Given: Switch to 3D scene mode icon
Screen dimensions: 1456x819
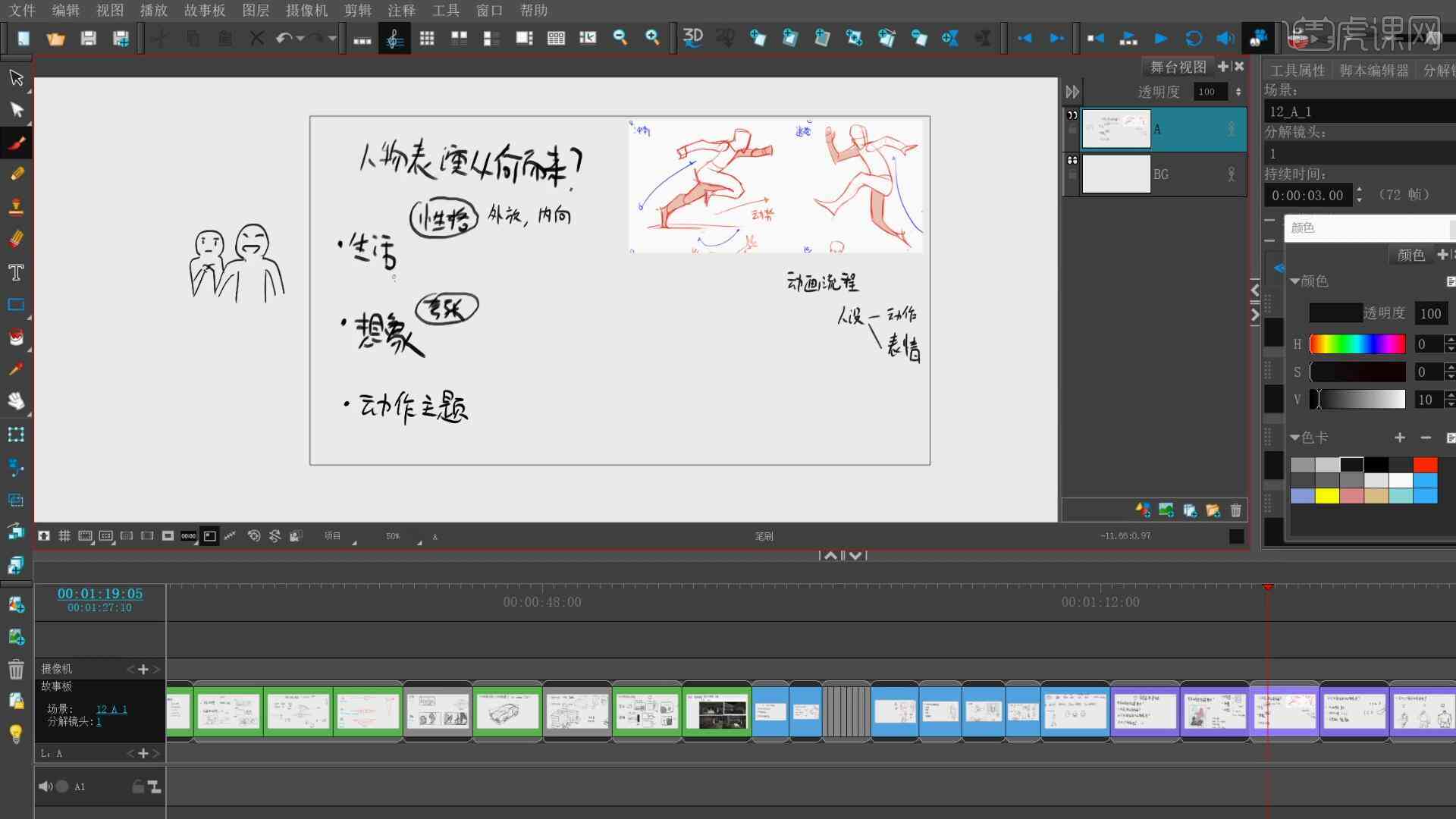Looking at the screenshot, I should point(692,38).
